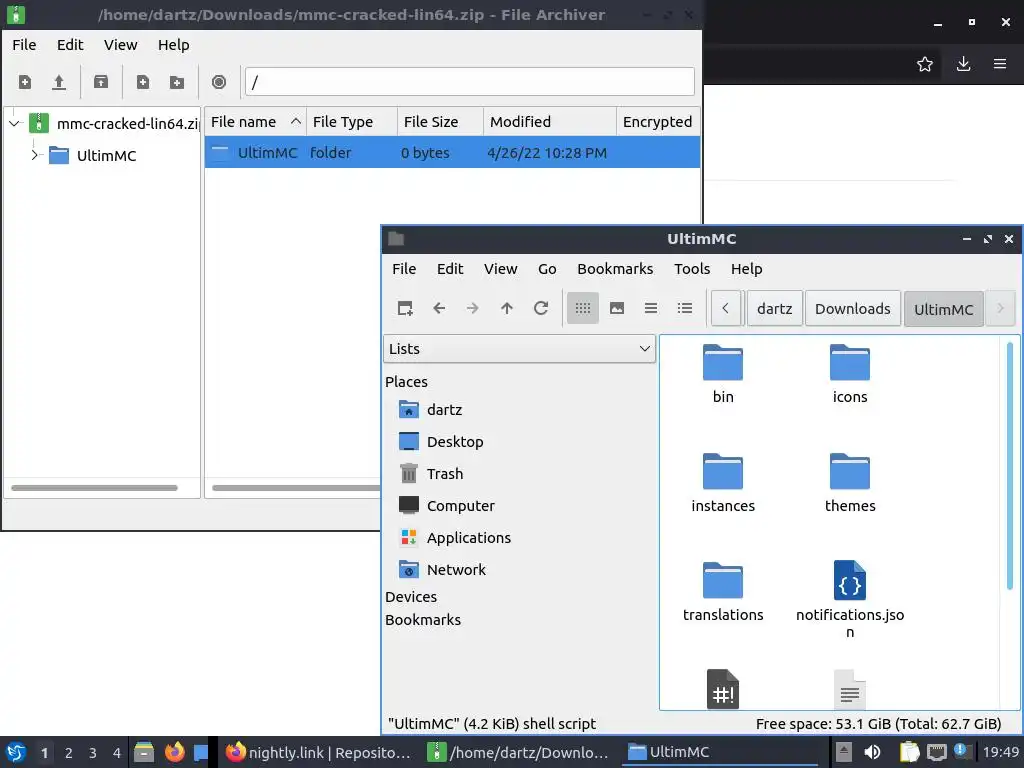Click the volume icon in system tray
The width and height of the screenshot is (1024, 768).
(872, 752)
